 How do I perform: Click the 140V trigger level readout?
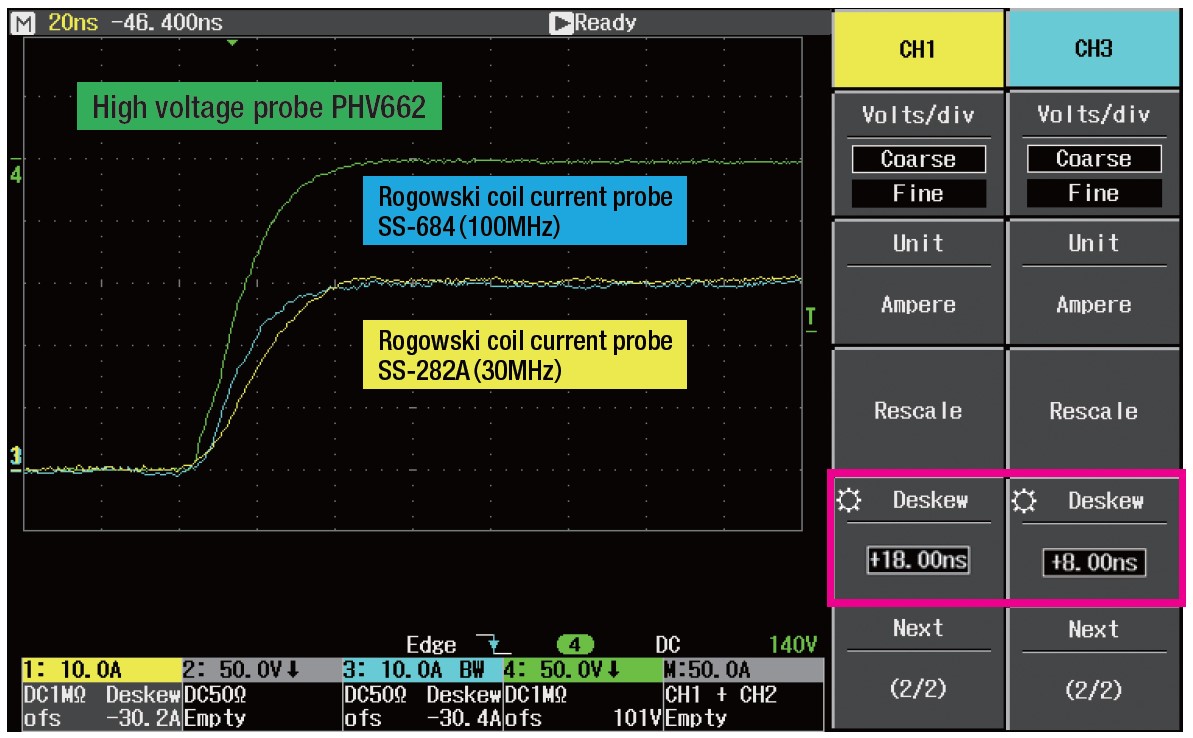pos(793,645)
